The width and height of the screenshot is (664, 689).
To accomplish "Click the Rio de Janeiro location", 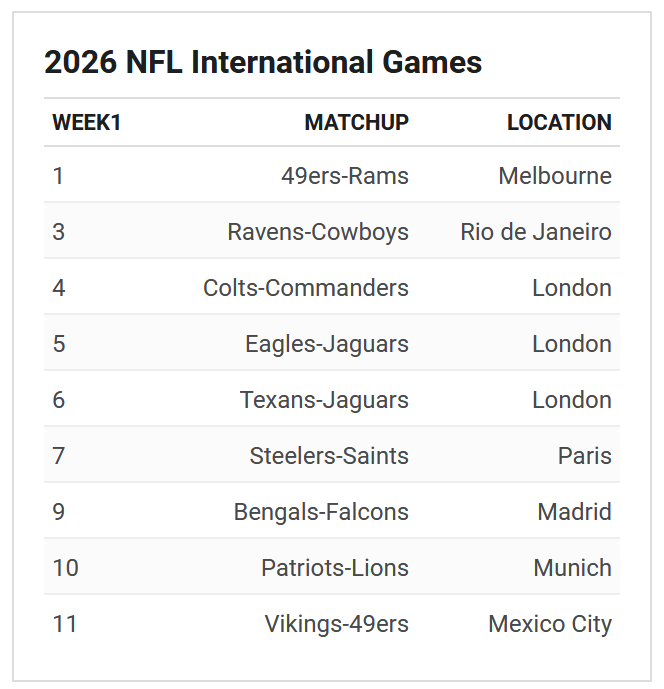I will [x=536, y=232].
